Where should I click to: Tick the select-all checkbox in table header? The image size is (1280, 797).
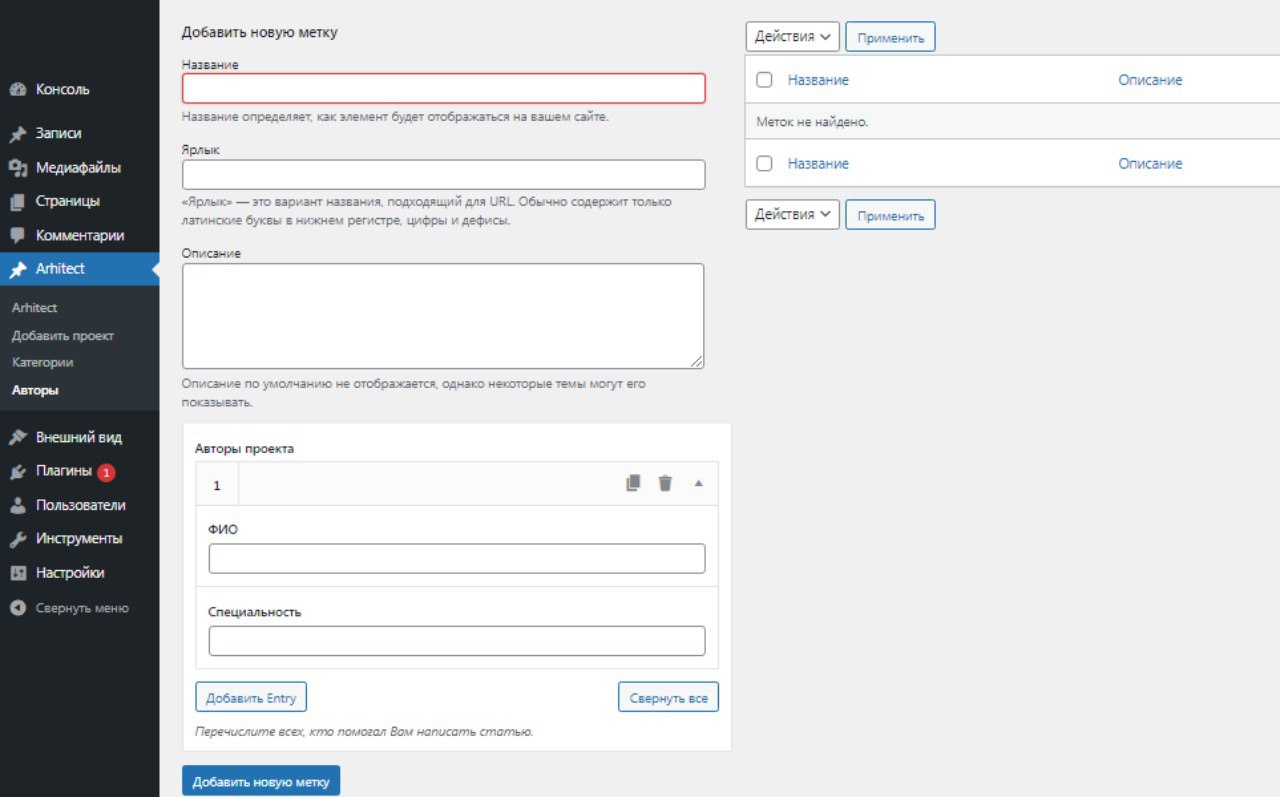pyautogui.click(x=764, y=80)
